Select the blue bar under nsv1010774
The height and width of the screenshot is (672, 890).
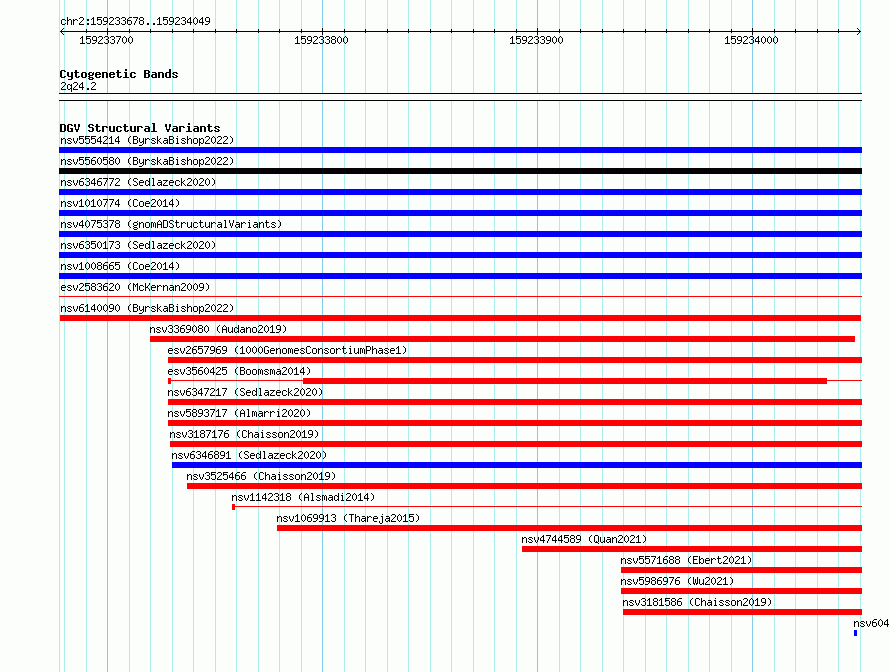coord(460,213)
